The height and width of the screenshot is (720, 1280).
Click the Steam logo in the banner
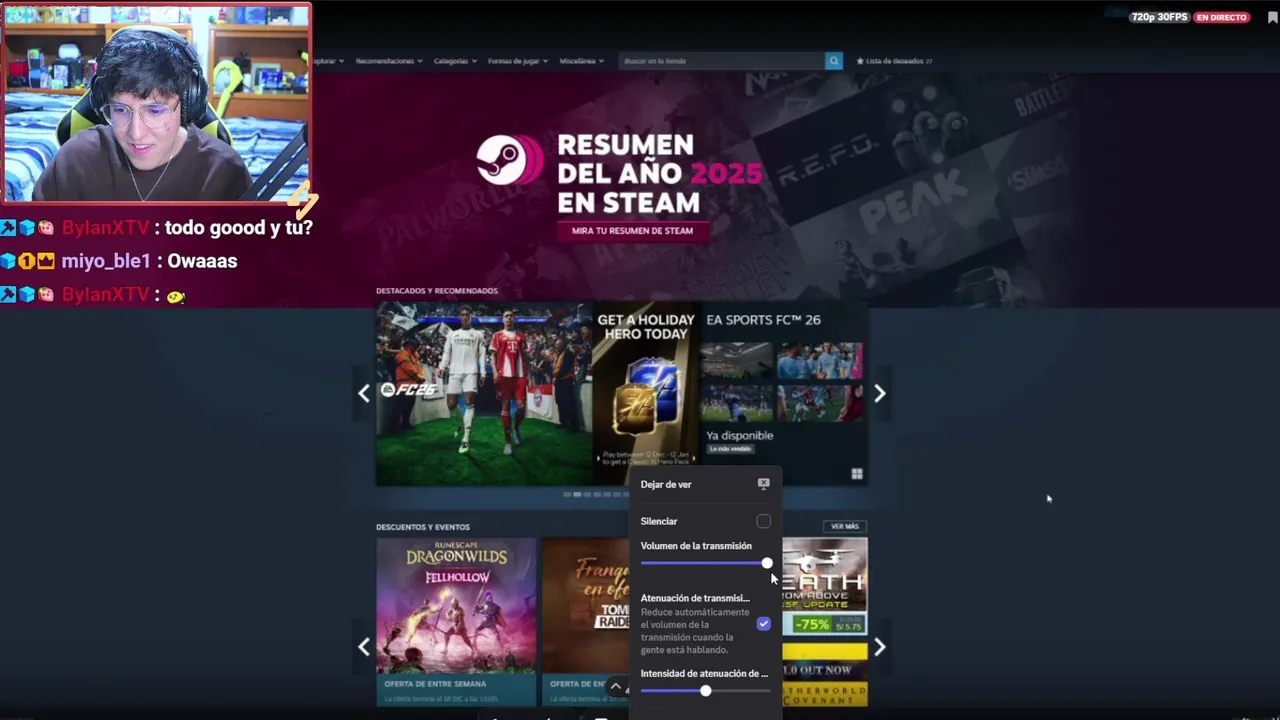pyautogui.click(x=509, y=161)
